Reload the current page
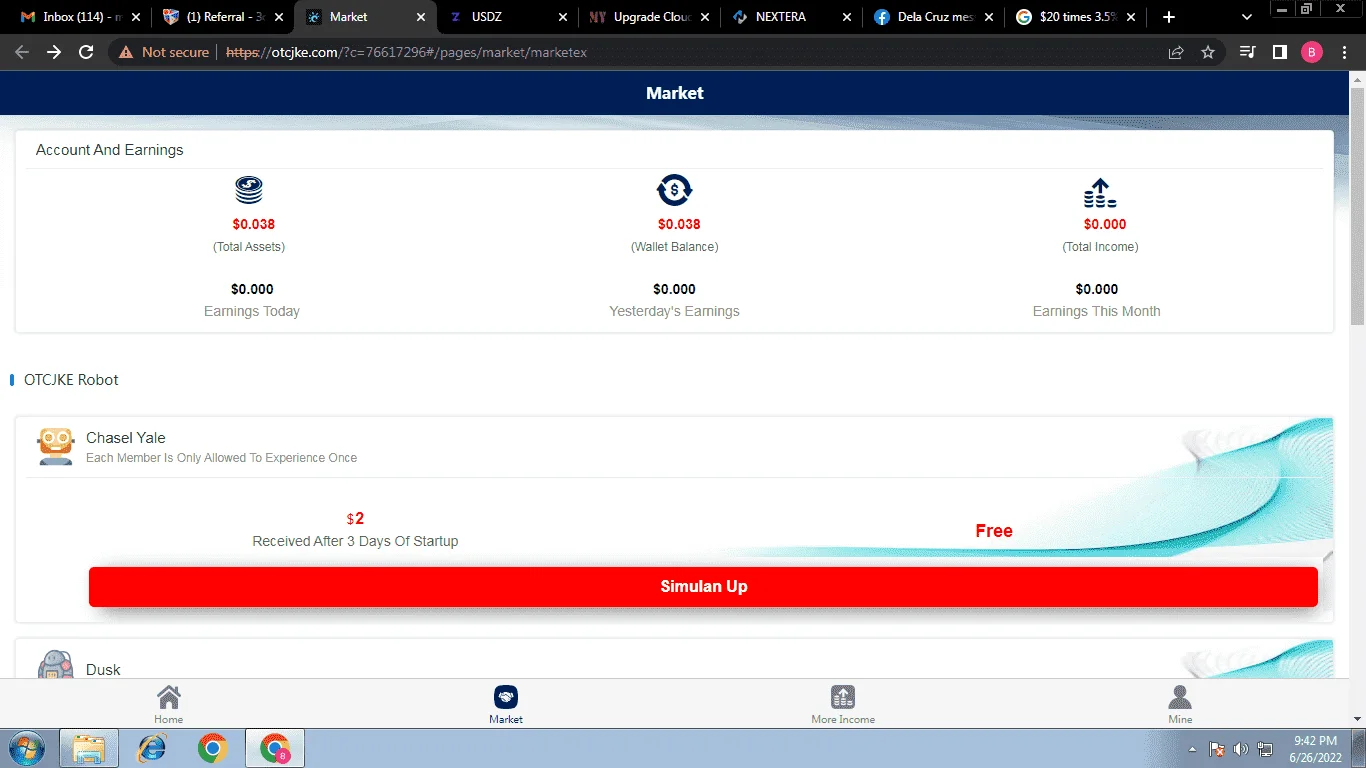The height and width of the screenshot is (768, 1366). coord(86,52)
